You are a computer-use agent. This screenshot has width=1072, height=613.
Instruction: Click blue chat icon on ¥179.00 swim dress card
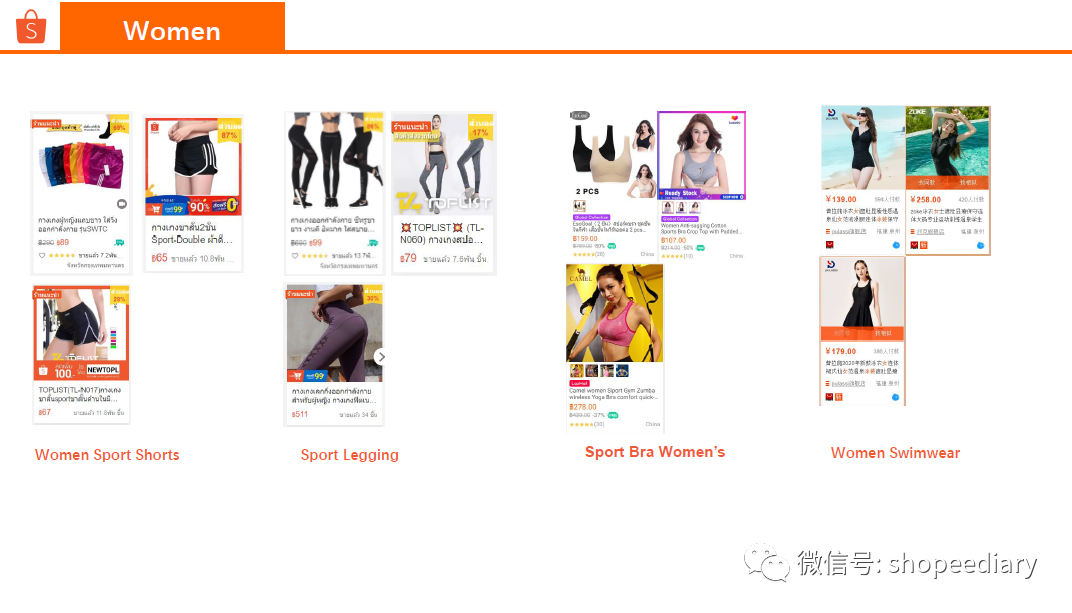tap(895, 397)
